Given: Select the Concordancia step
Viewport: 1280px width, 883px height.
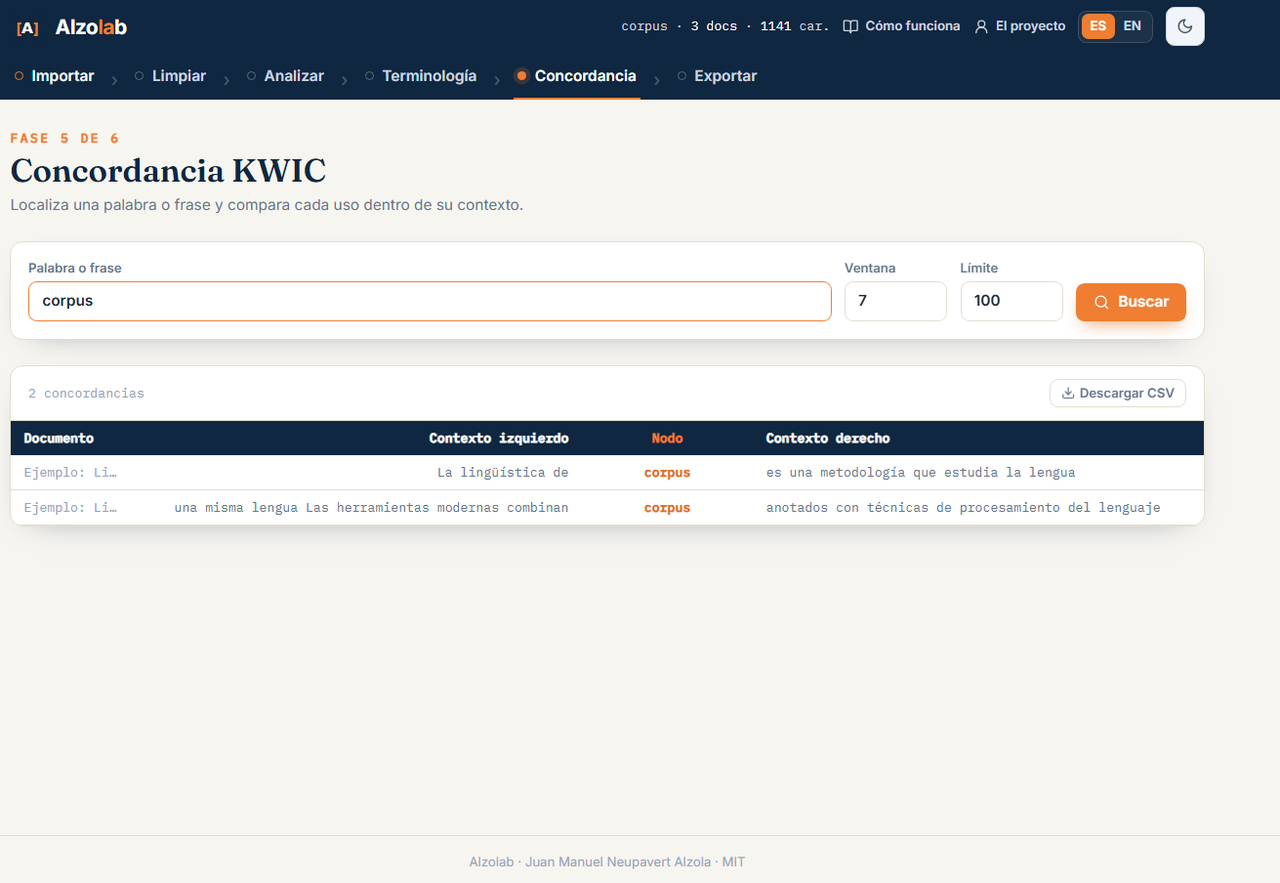Looking at the screenshot, I should tap(577, 76).
